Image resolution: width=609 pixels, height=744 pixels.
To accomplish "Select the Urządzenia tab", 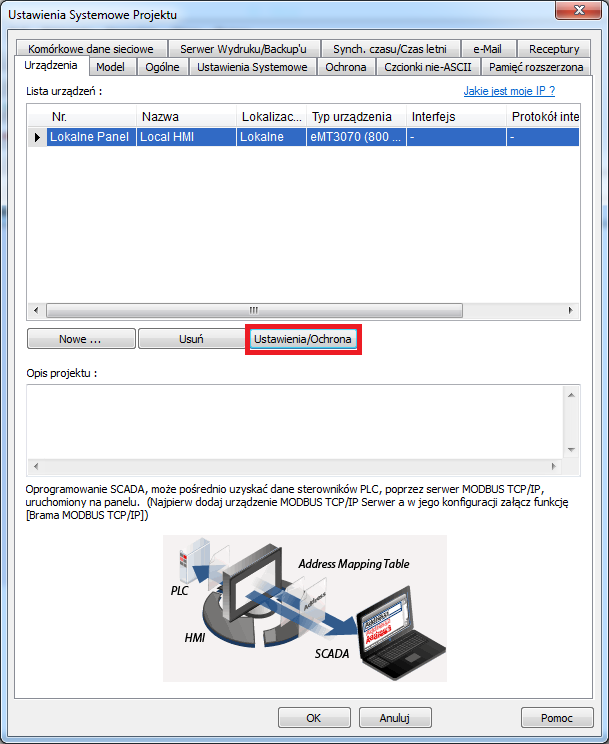I will [51, 65].
